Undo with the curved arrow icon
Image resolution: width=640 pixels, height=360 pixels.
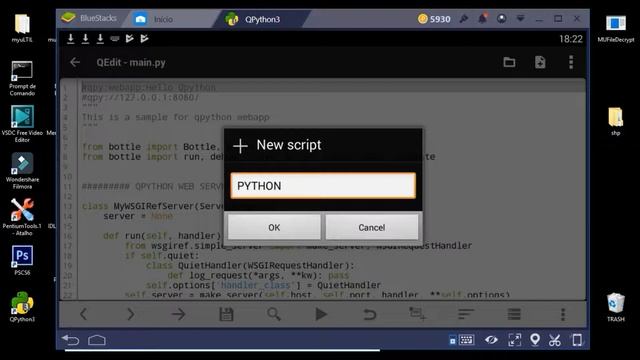point(369,314)
